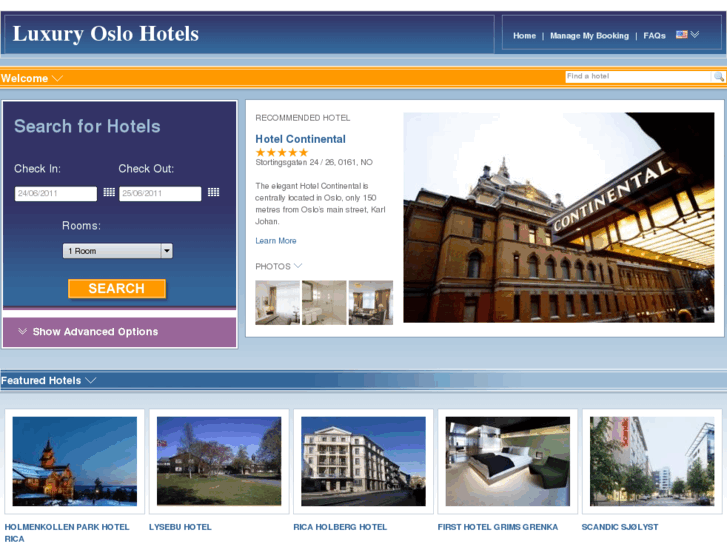Click the five-star rating of Hotel Continental
Image resolution: width=727 pixels, height=545 pixels.
pyautogui.click(x=281, y=152)
